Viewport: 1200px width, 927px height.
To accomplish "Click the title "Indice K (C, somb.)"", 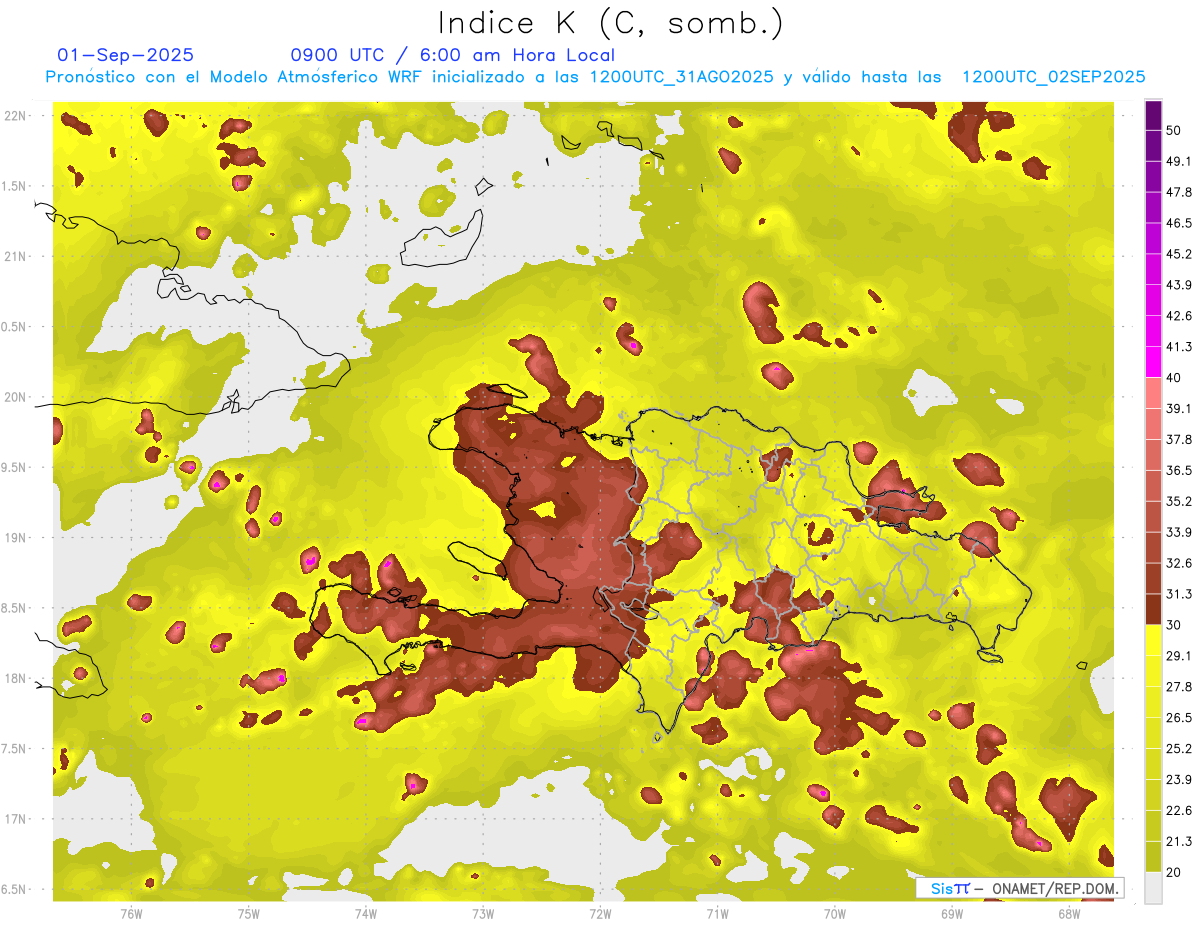I will tap(611, 23).
